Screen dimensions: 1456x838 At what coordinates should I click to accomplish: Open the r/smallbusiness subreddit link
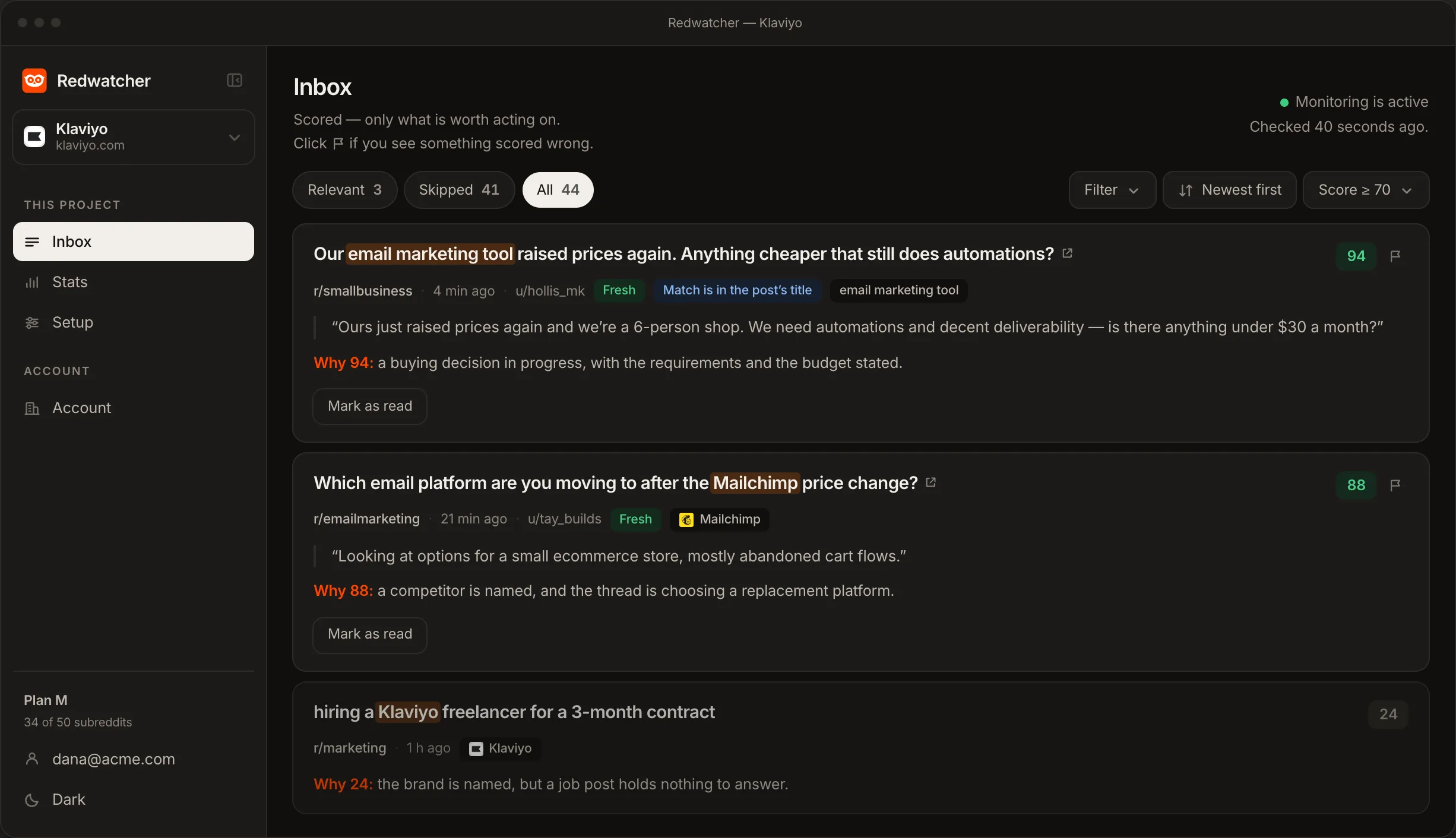(363, 291)
